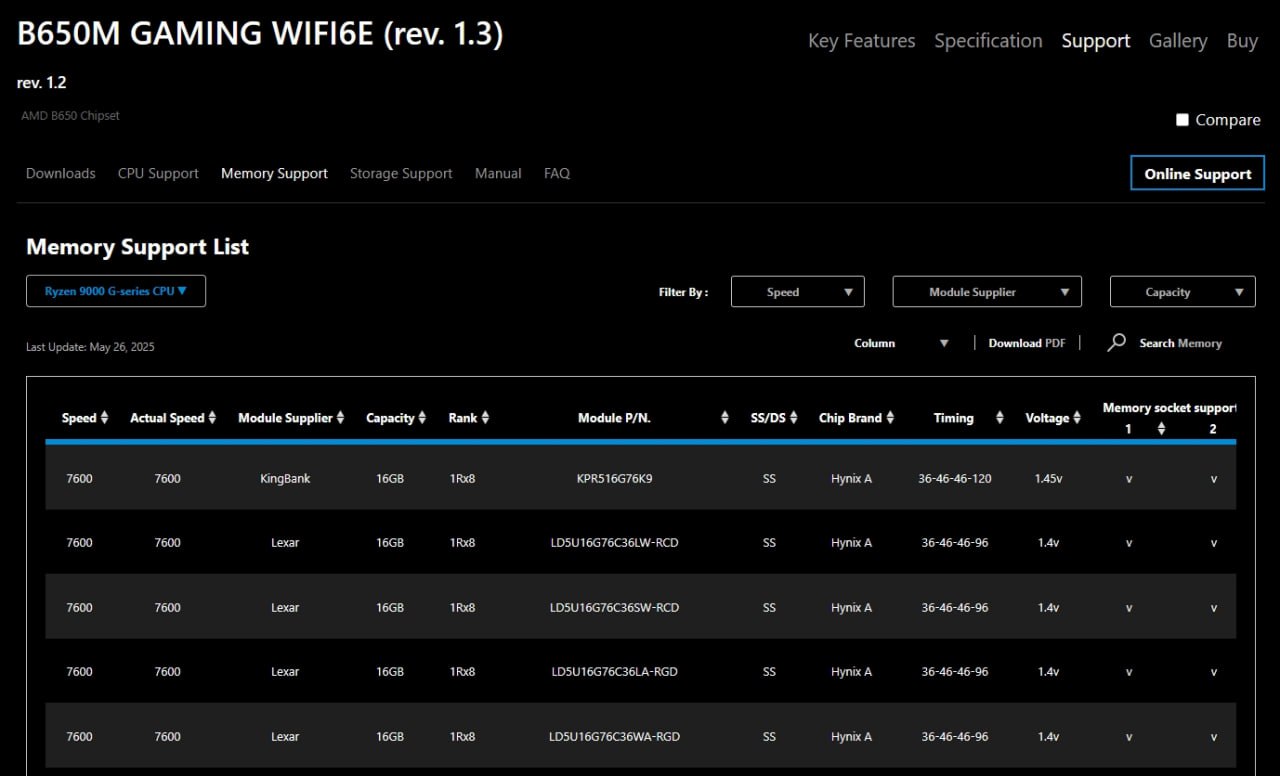
Task: Click the Last Update: May 26, 2025 text
Action: point(90,347)
